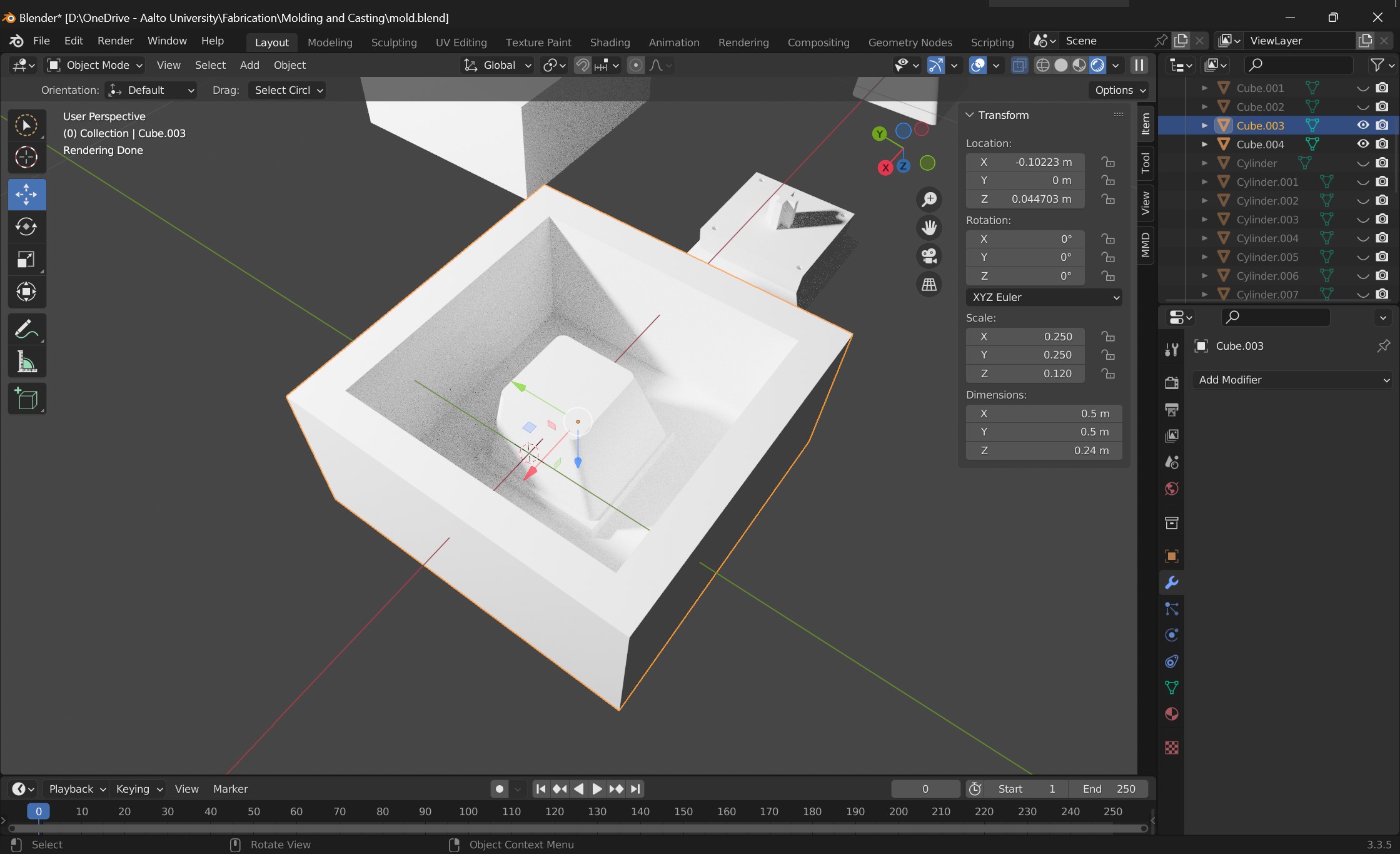Switch to the Shading workspace tab
The width and height of the screenshot is (1400, 854).
tap(610, 42)
